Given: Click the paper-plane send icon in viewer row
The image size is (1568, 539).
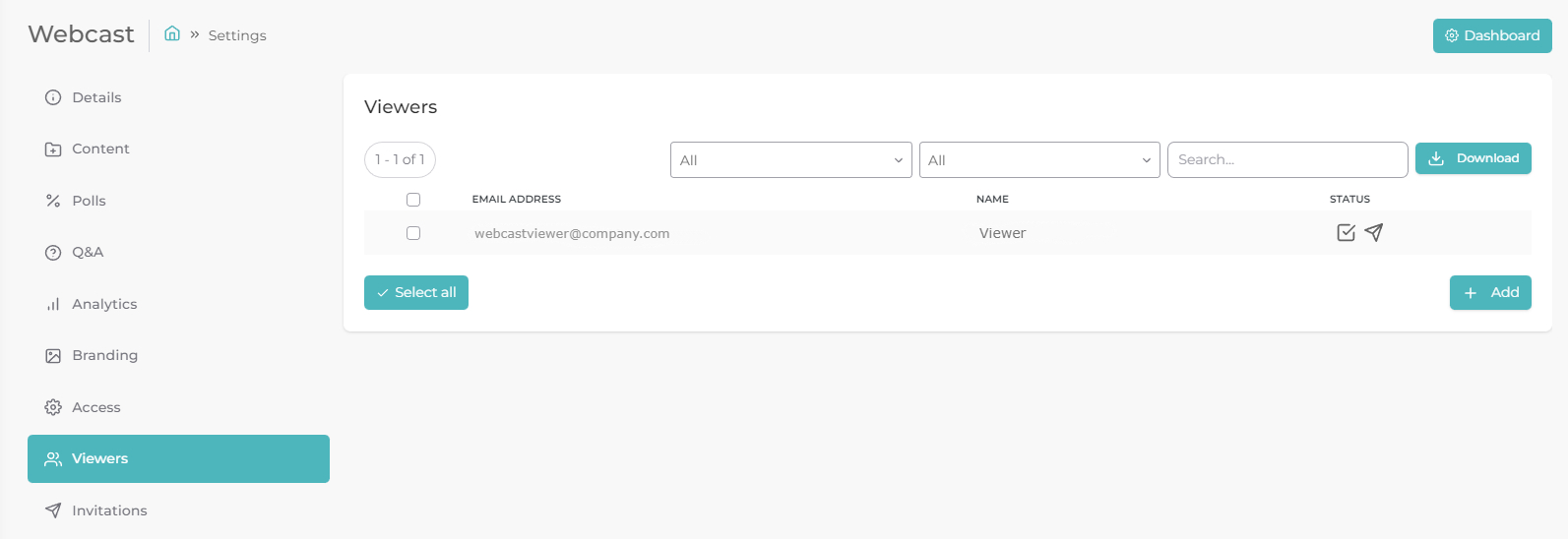Looking at the screenshot, I should point(1374,232).
